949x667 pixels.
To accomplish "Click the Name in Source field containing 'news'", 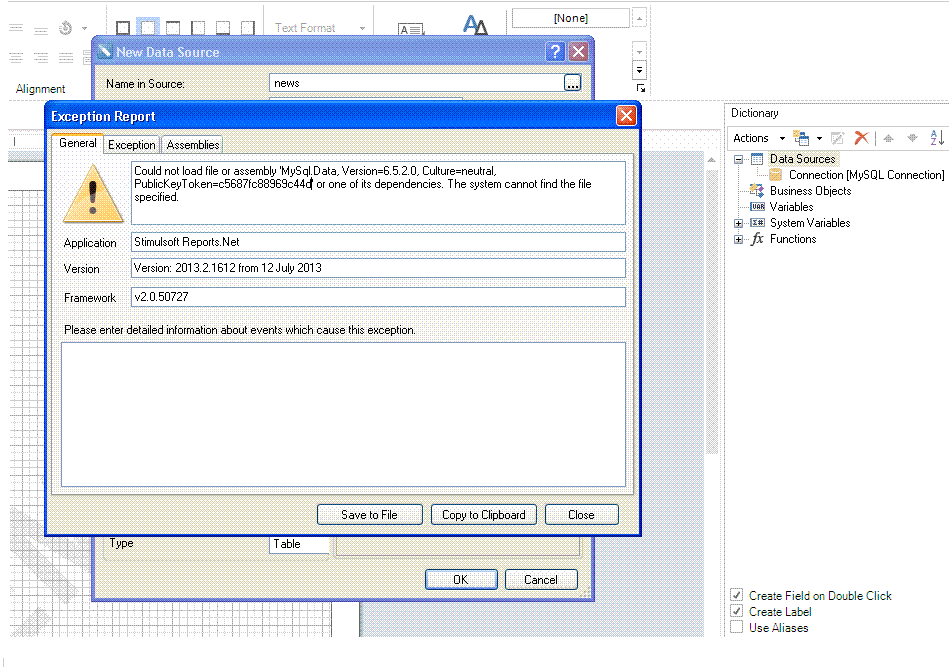I will pos(417,83).
